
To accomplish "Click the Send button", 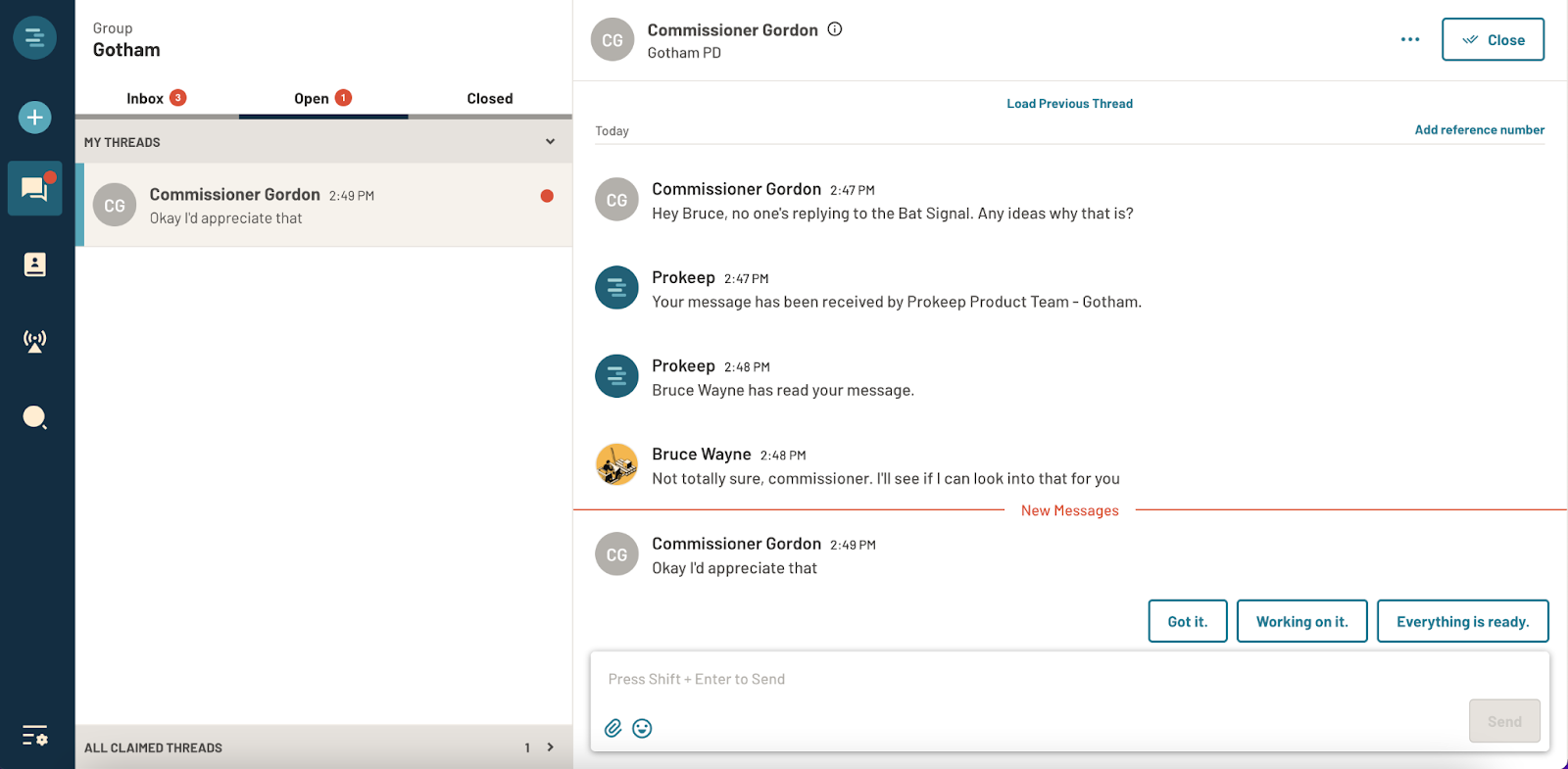I will [1504, 721].
